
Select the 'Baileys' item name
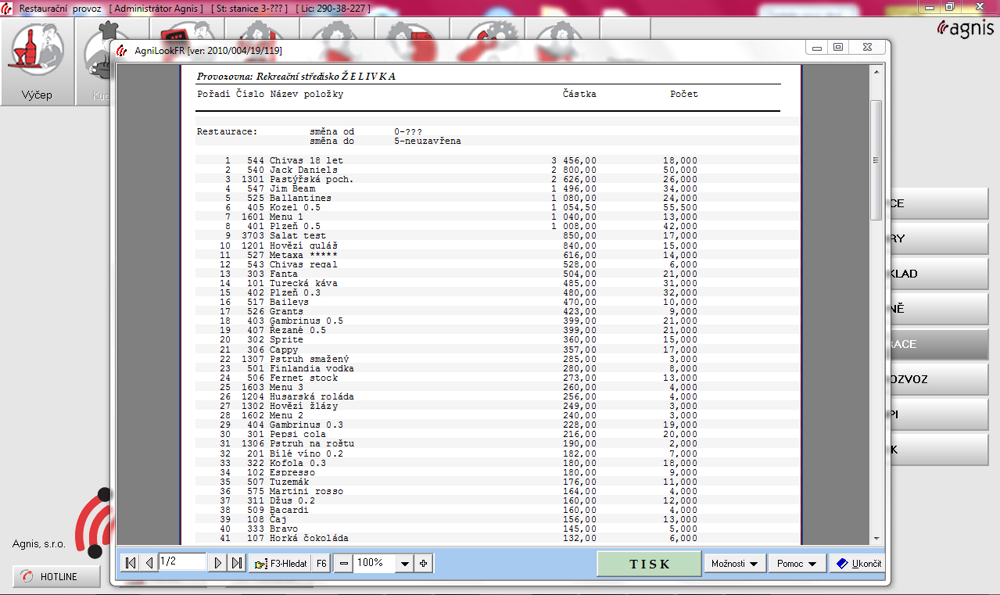(x=289, y=302)
